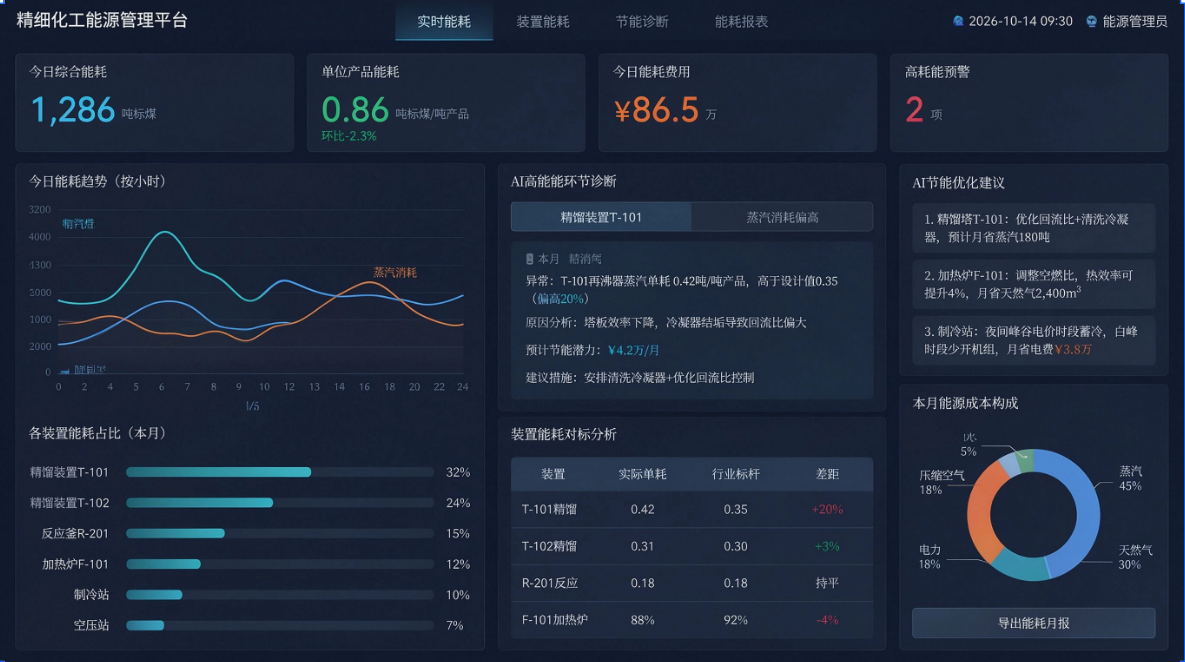Click the -4% gap cell

click(x=827, y=620)
